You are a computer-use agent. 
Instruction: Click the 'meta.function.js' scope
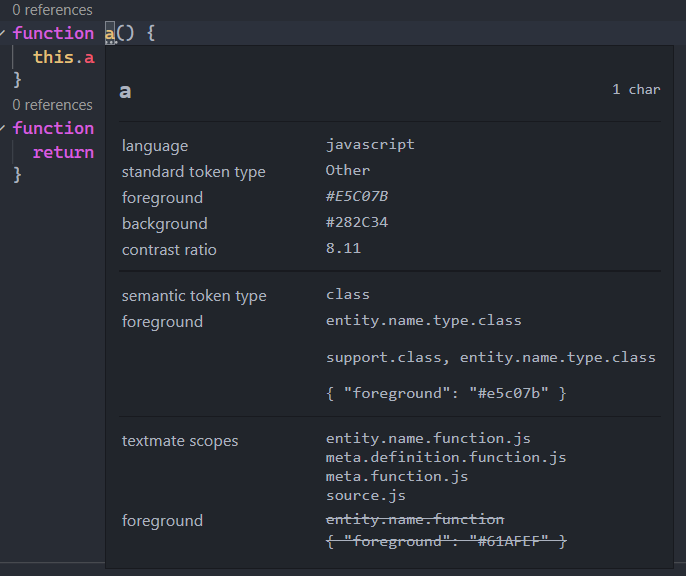coord(397,476)
